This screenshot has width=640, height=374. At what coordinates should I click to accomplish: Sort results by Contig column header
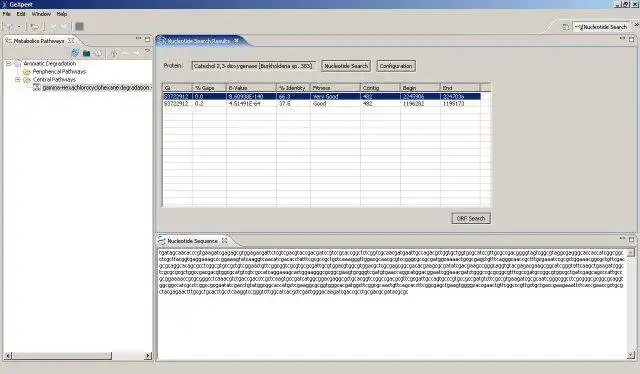380,87
